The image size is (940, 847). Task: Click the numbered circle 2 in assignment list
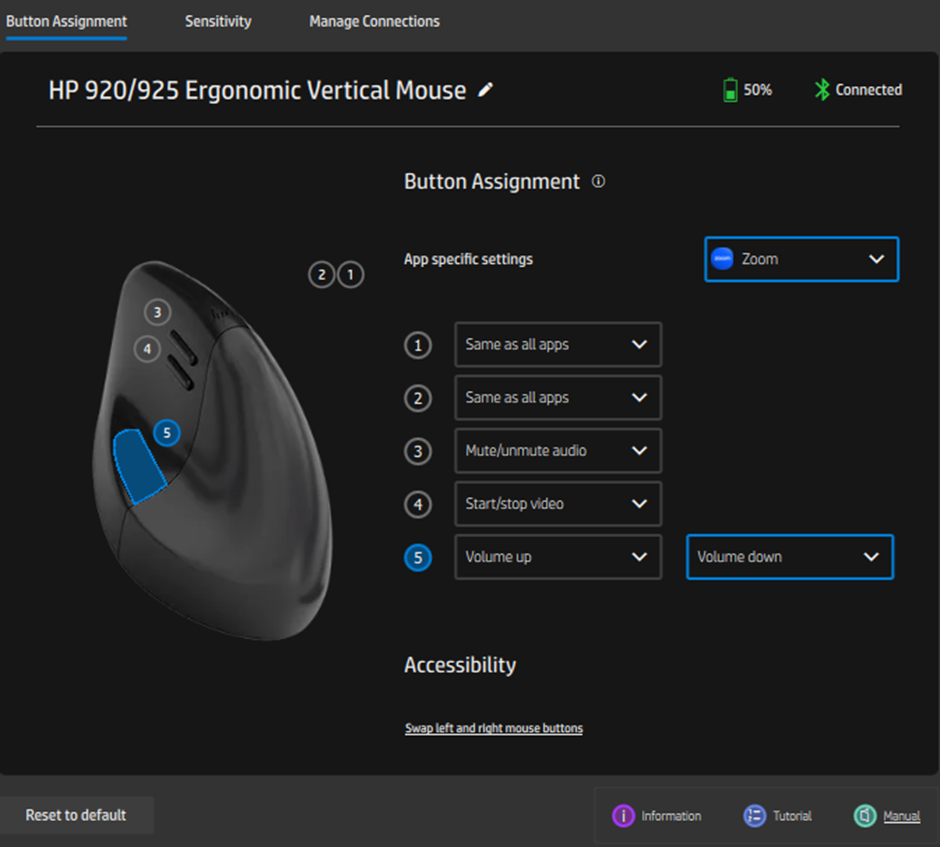[x=418, y=398]
